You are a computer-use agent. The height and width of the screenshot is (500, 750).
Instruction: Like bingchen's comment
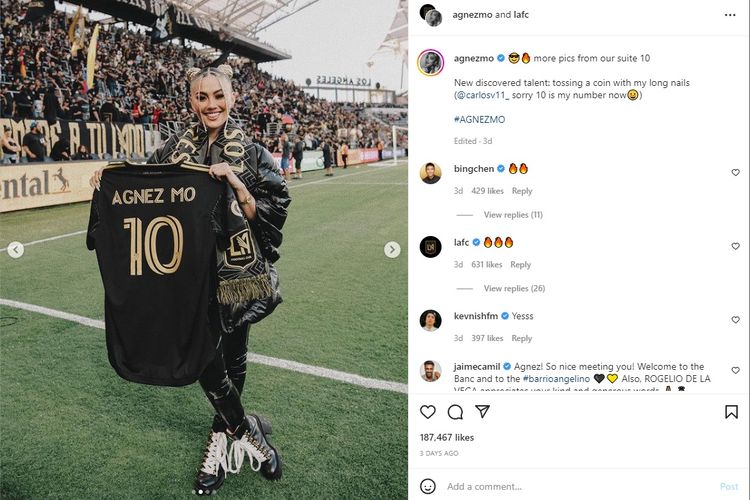pos(736,172)
